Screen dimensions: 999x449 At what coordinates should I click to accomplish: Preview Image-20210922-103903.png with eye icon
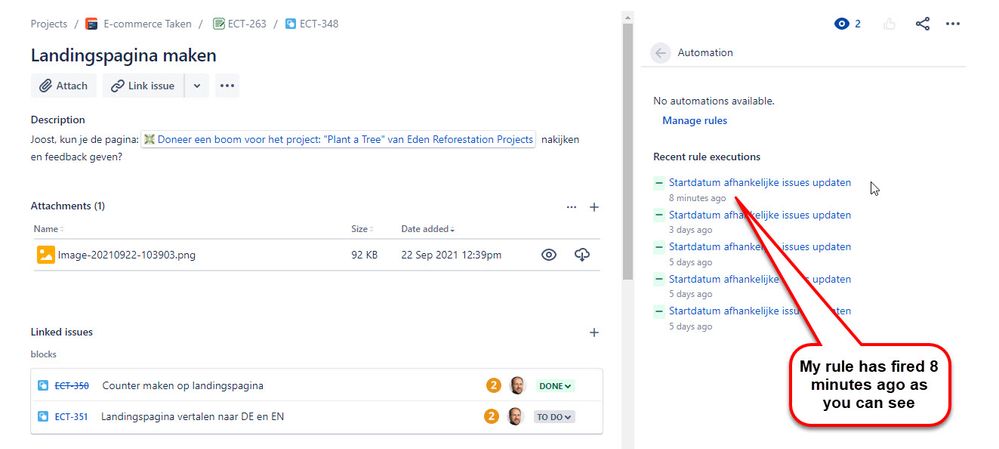[x=549, y=255]
